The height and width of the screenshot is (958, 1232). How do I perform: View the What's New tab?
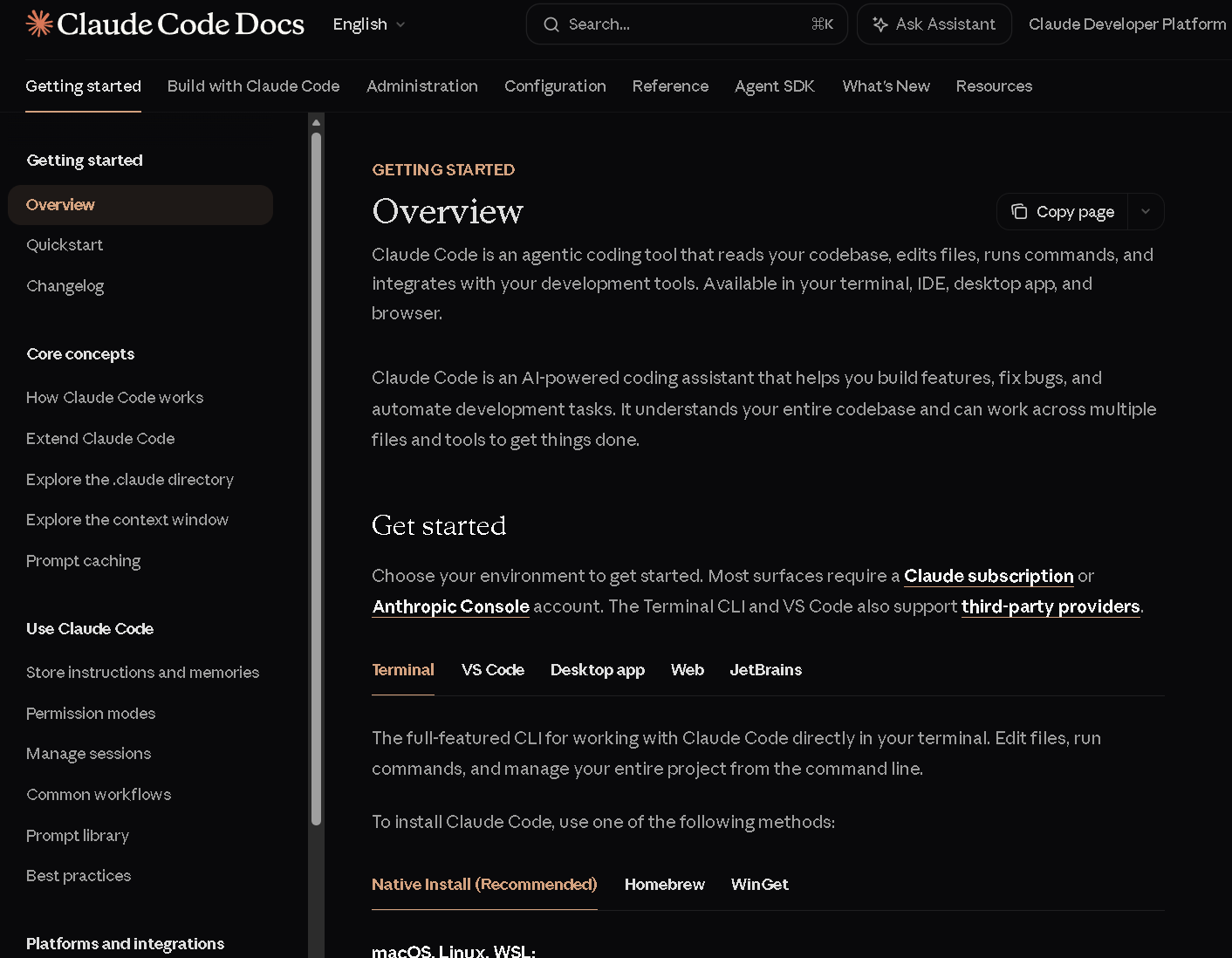(x=886, y=86)
